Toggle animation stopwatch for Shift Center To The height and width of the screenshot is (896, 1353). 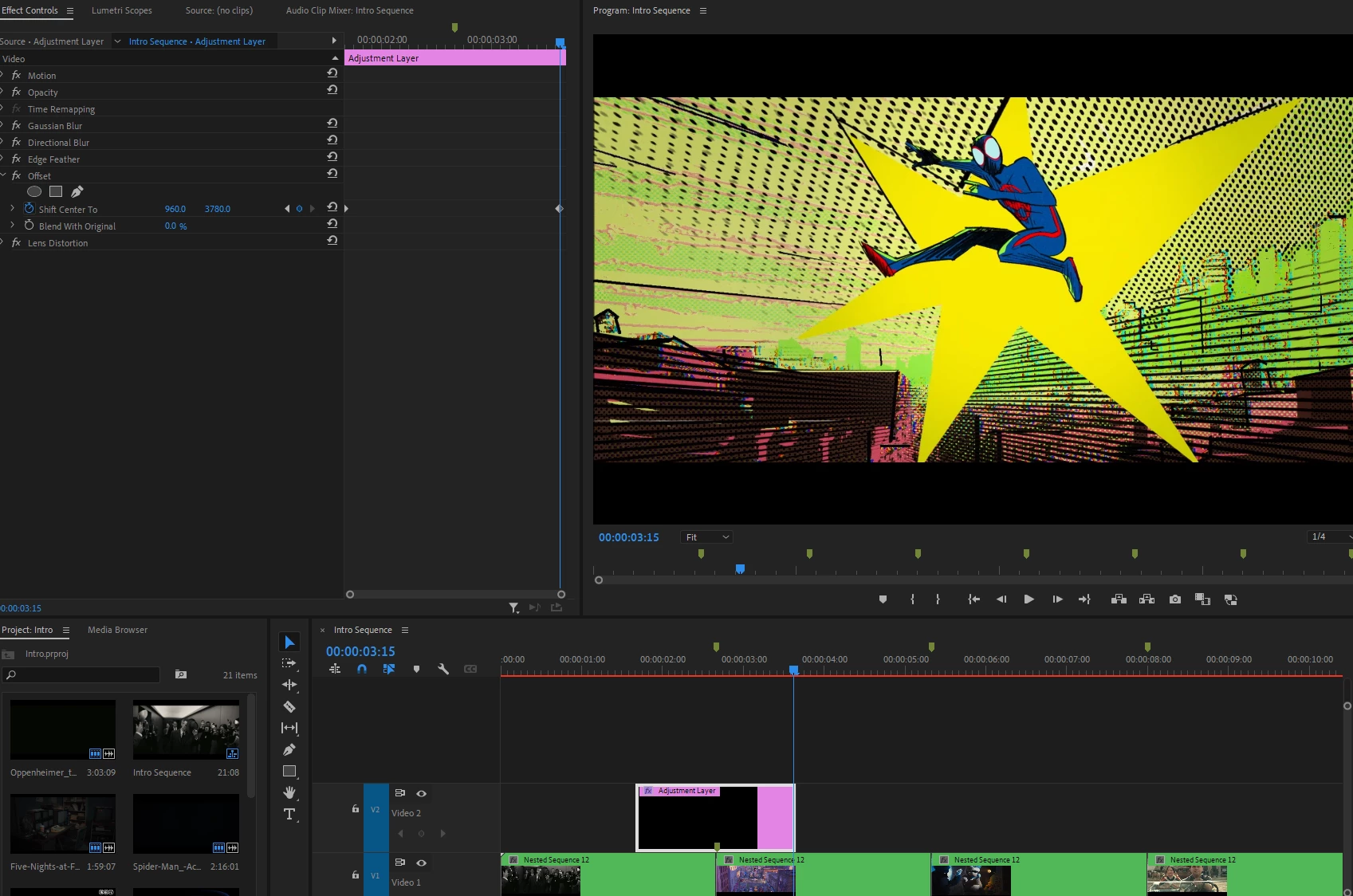(29, 209)
